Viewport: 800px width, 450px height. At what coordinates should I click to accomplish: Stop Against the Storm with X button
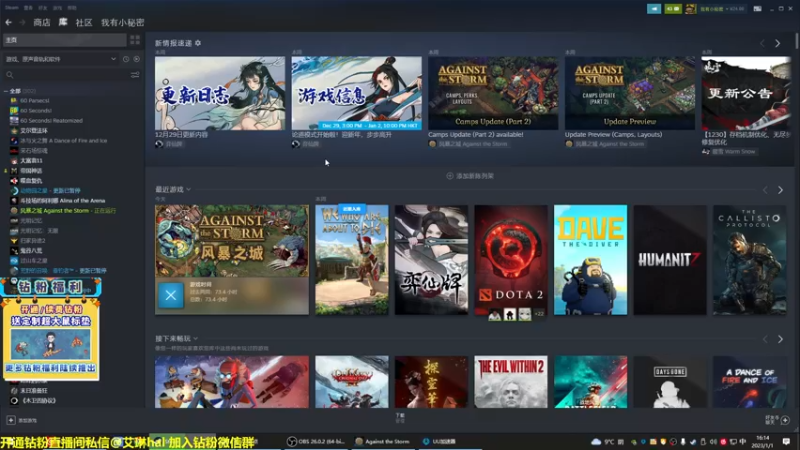[x=171, y=294]
